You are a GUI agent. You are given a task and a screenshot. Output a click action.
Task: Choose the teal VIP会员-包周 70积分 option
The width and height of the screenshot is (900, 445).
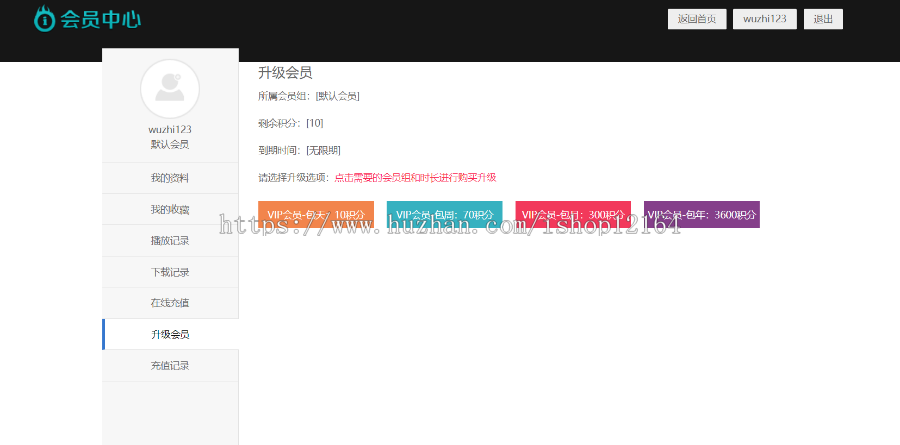[444, 215]
